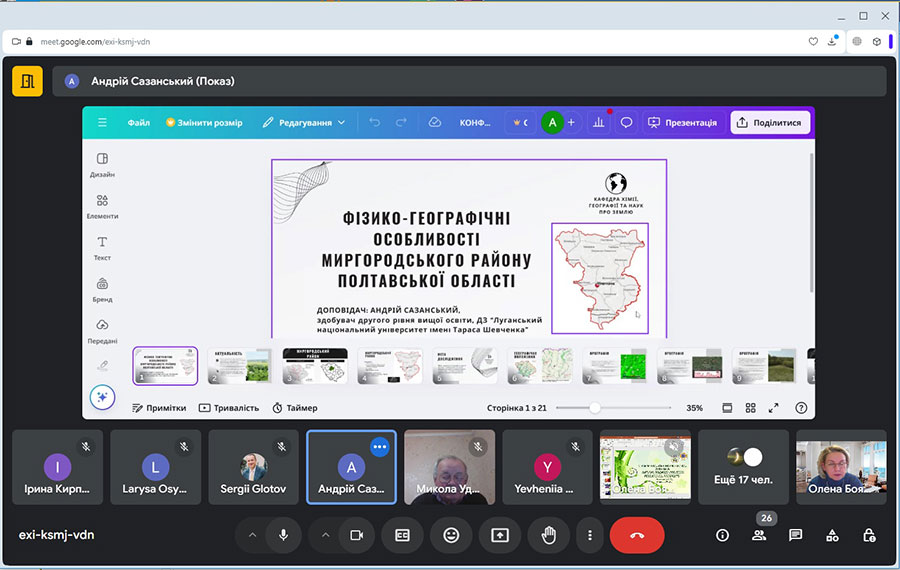The width and height of the screenshot is (900, 570).
Task: Toggle the camera in the call bar
Action: click(x=355, y=535)
